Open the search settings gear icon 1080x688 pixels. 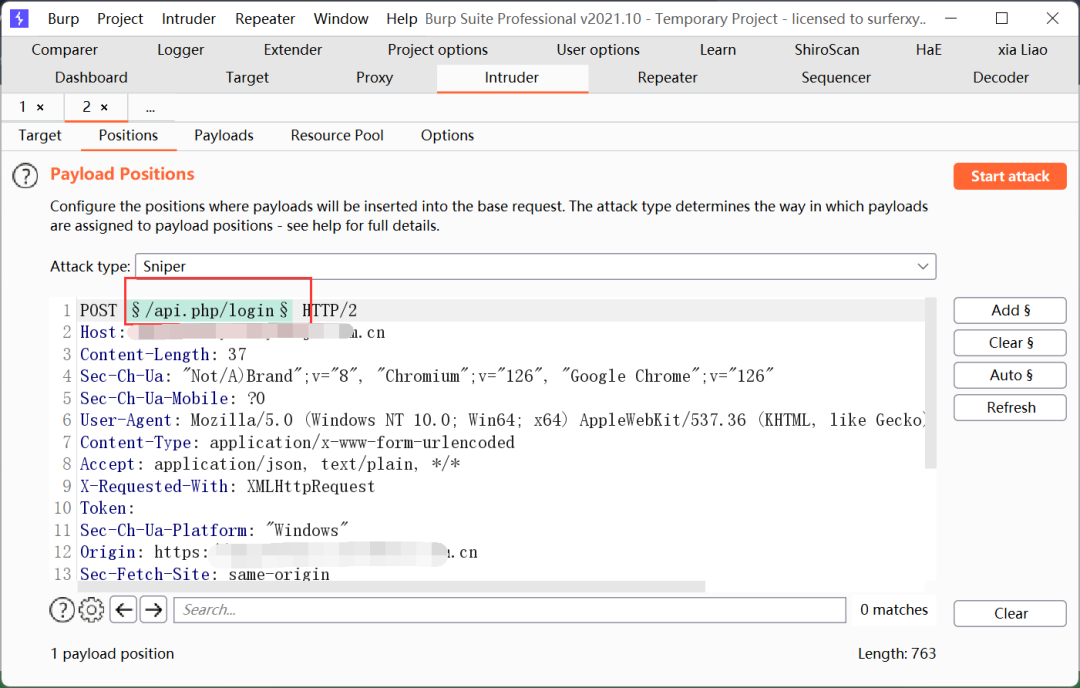[x=92, y=609]
